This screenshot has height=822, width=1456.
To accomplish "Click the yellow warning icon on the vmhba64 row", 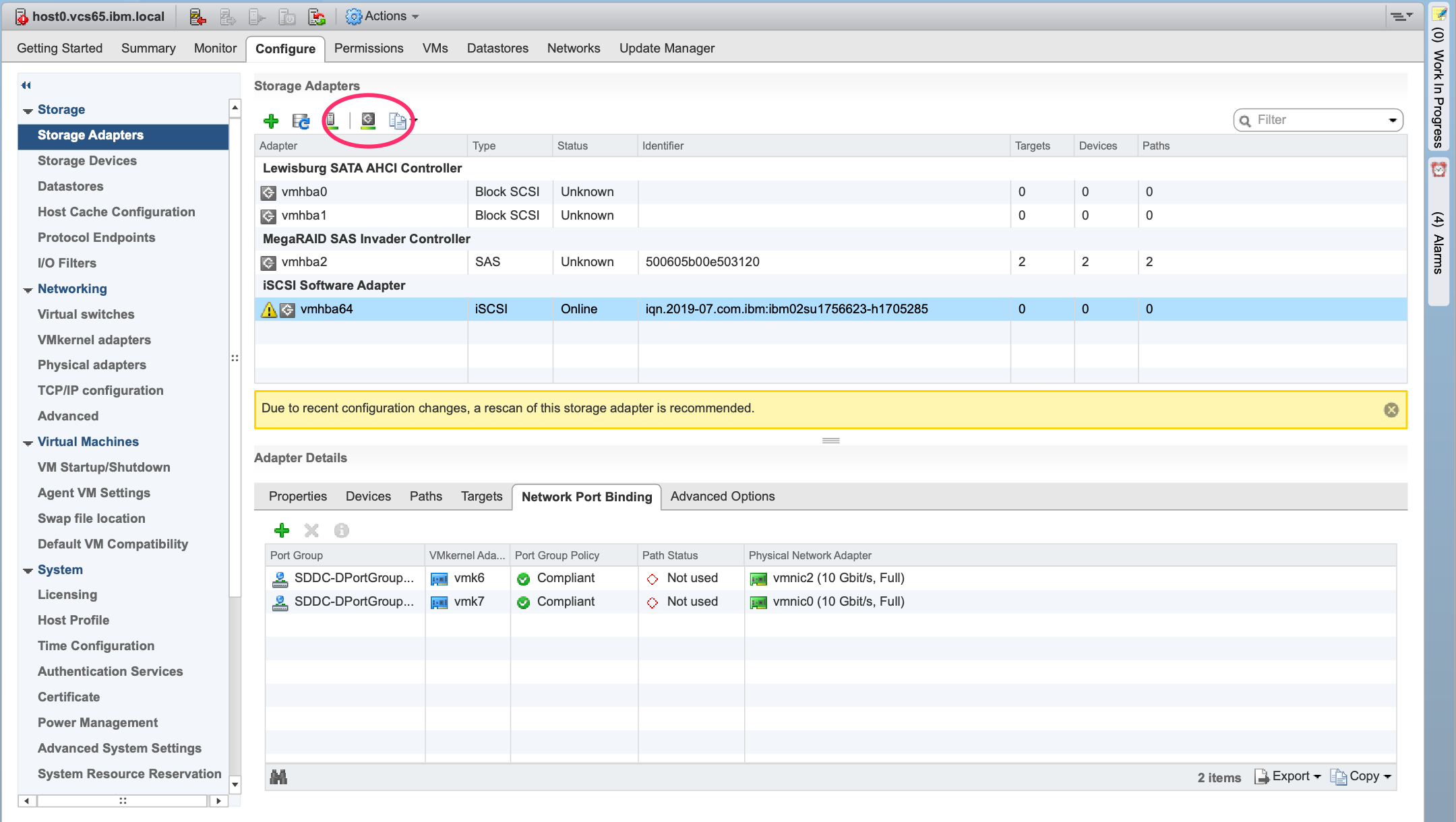I will click(269, 310).
